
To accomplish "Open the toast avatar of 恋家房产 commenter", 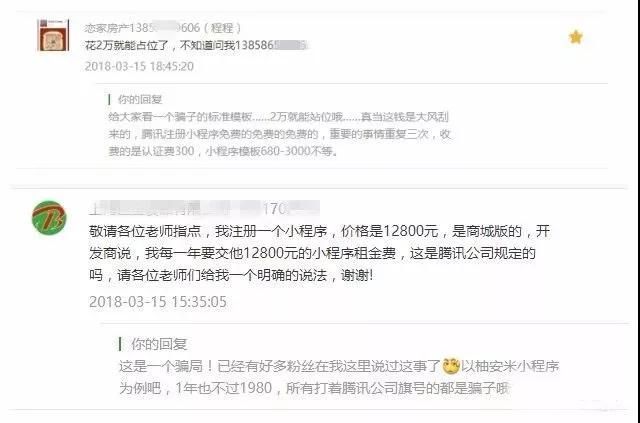I will [x=53, y=35].
